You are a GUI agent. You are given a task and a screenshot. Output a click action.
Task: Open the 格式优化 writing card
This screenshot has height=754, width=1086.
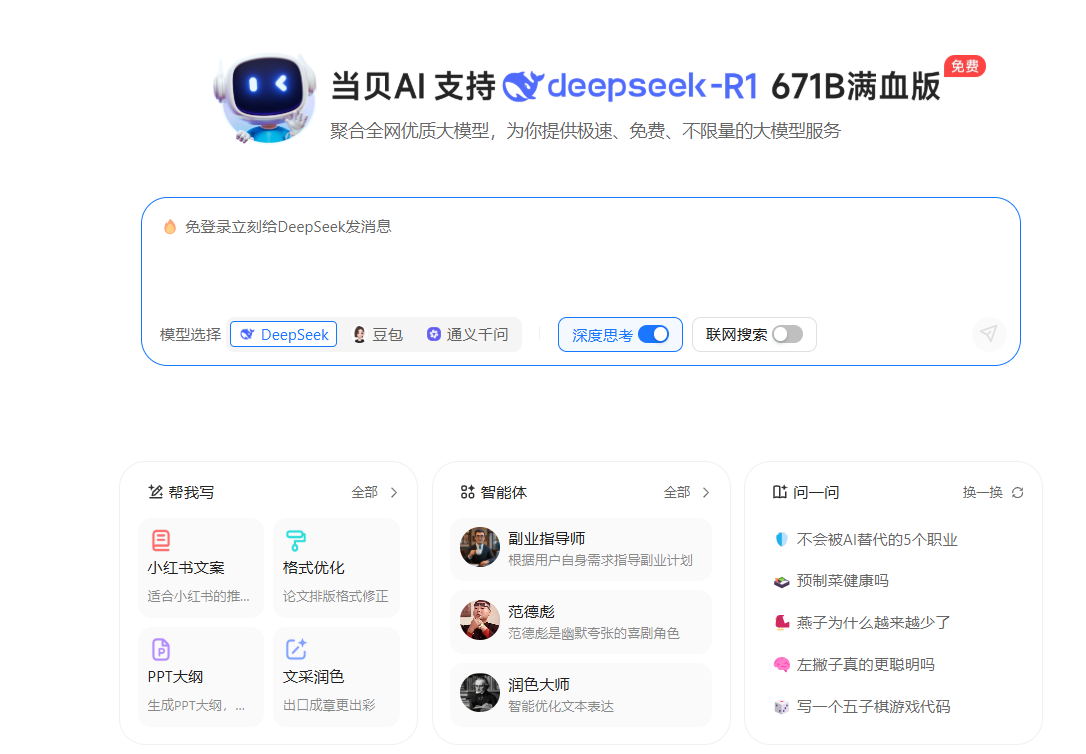click(337, 568)
